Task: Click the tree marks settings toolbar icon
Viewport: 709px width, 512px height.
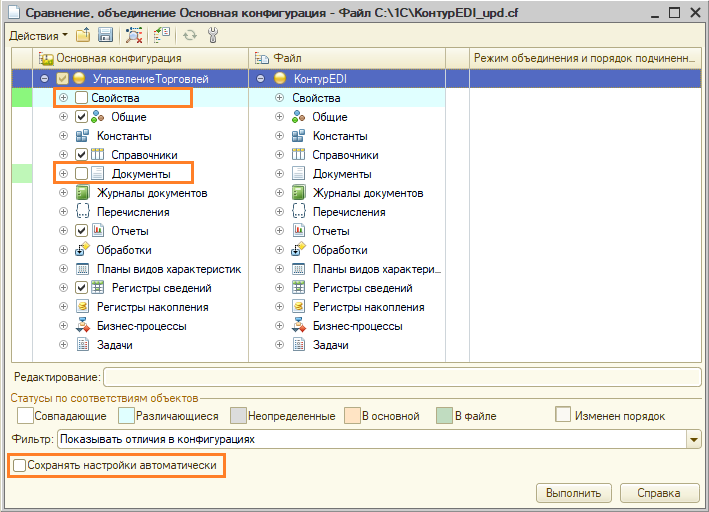Action: click(161, 35)
